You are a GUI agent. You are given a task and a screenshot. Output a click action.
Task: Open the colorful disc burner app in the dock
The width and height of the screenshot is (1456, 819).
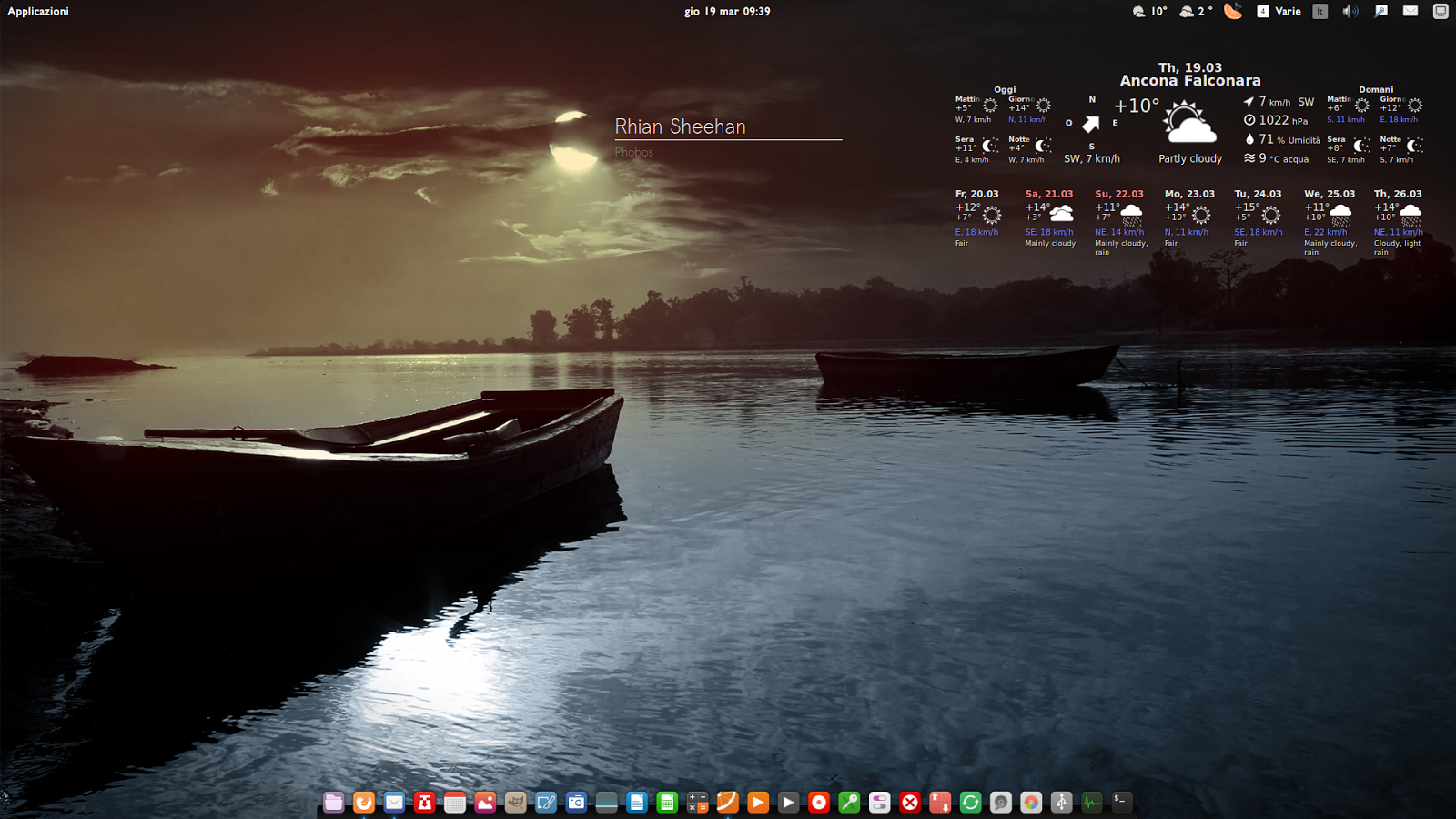(x=1031, y=802)
